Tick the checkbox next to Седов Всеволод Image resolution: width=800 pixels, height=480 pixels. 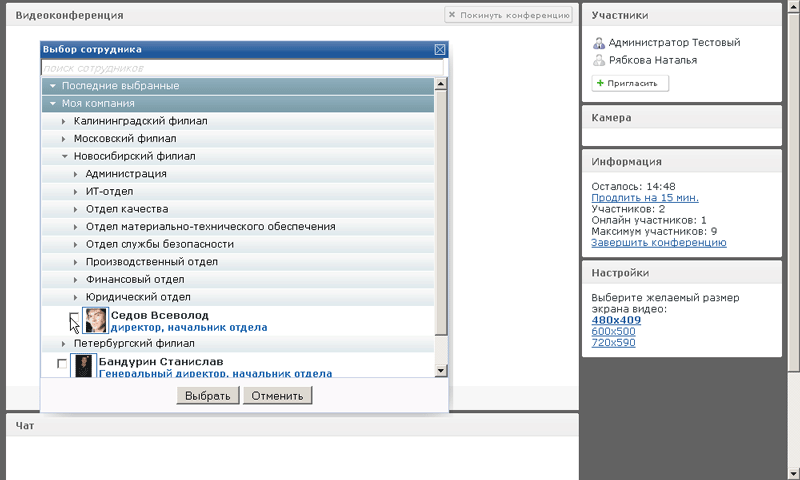(74, 317)
